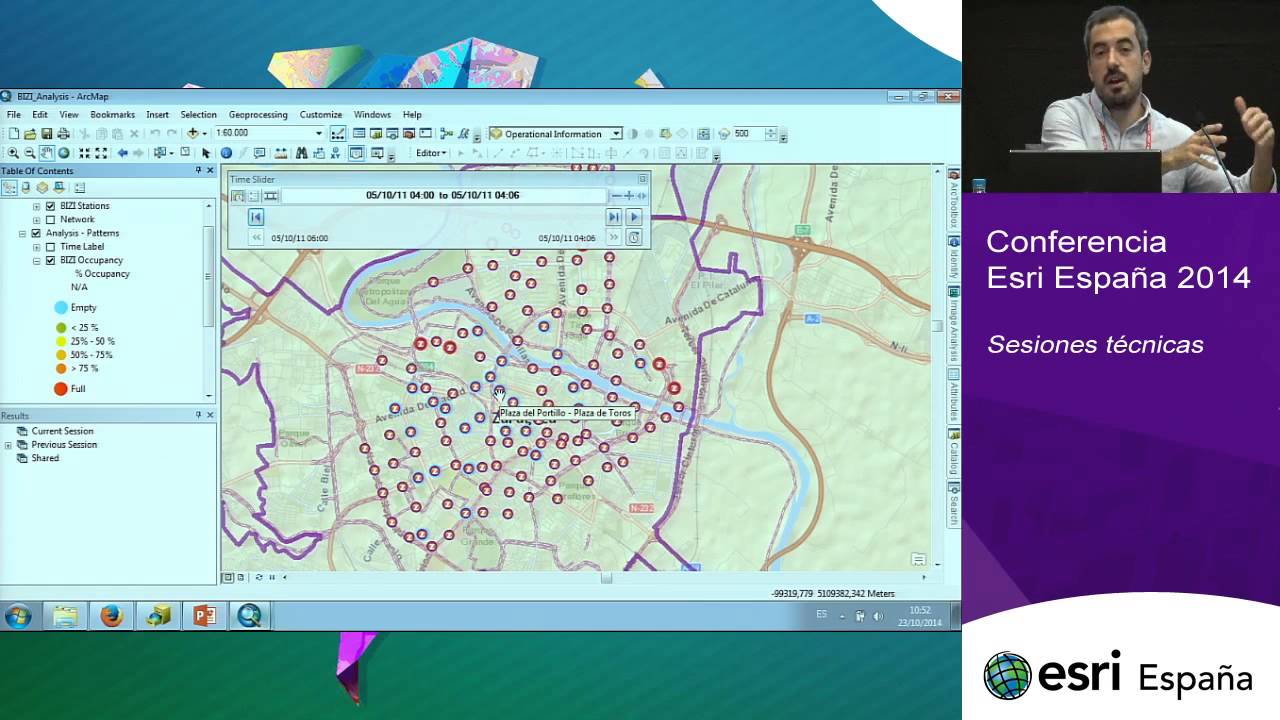Switch to List By Selection view
The width and height of the screenshot is (1280, 720).
(x=59, y=187)
